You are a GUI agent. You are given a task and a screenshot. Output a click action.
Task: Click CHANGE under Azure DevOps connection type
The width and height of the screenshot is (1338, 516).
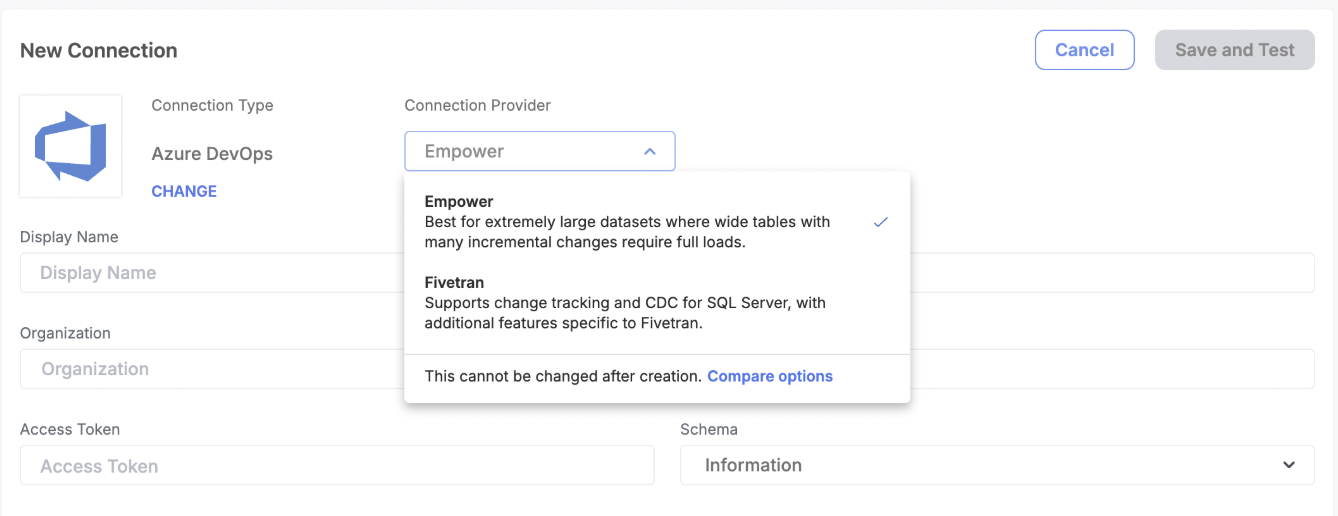(184, 191)
